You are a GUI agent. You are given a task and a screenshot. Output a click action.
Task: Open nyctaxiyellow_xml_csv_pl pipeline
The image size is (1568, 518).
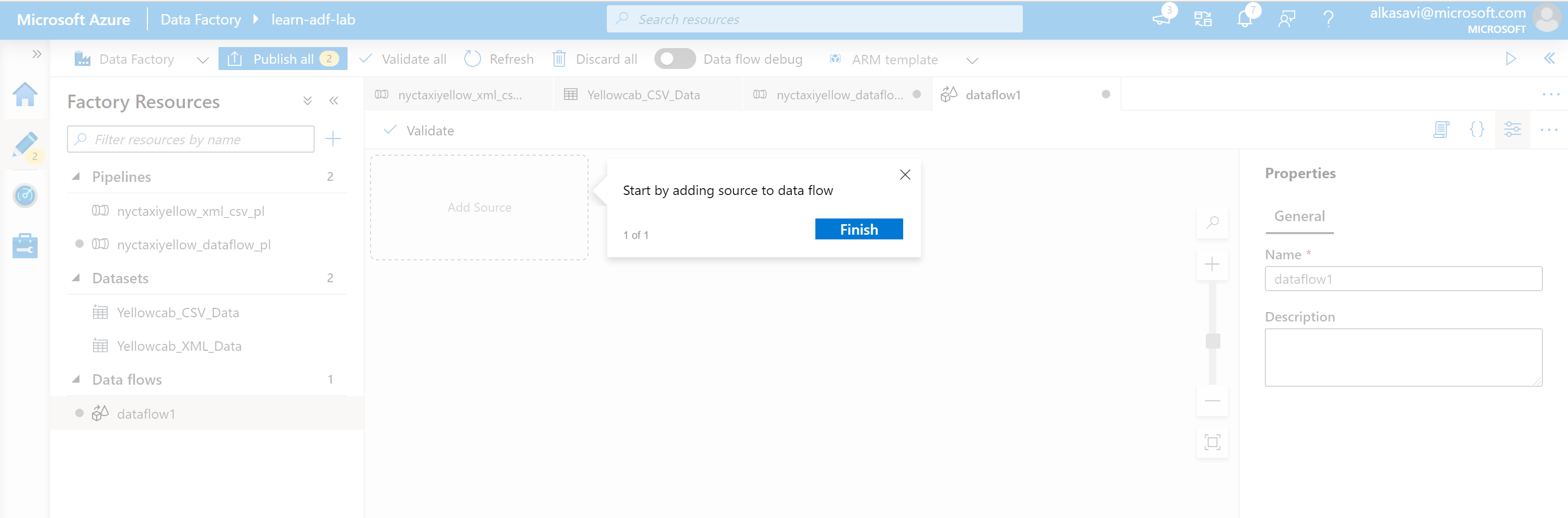click(191, 211)
